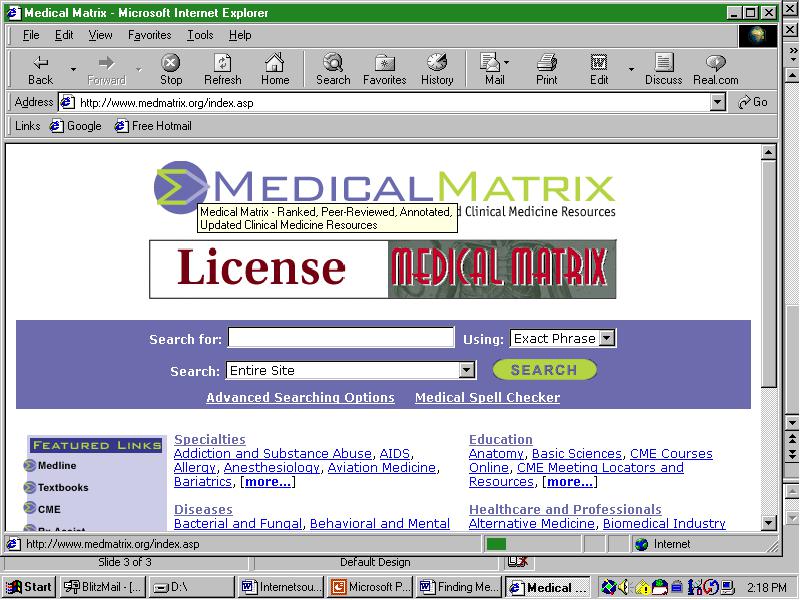
Task: Show browsing History from the toolbar
Action: [x=437, y=70]
